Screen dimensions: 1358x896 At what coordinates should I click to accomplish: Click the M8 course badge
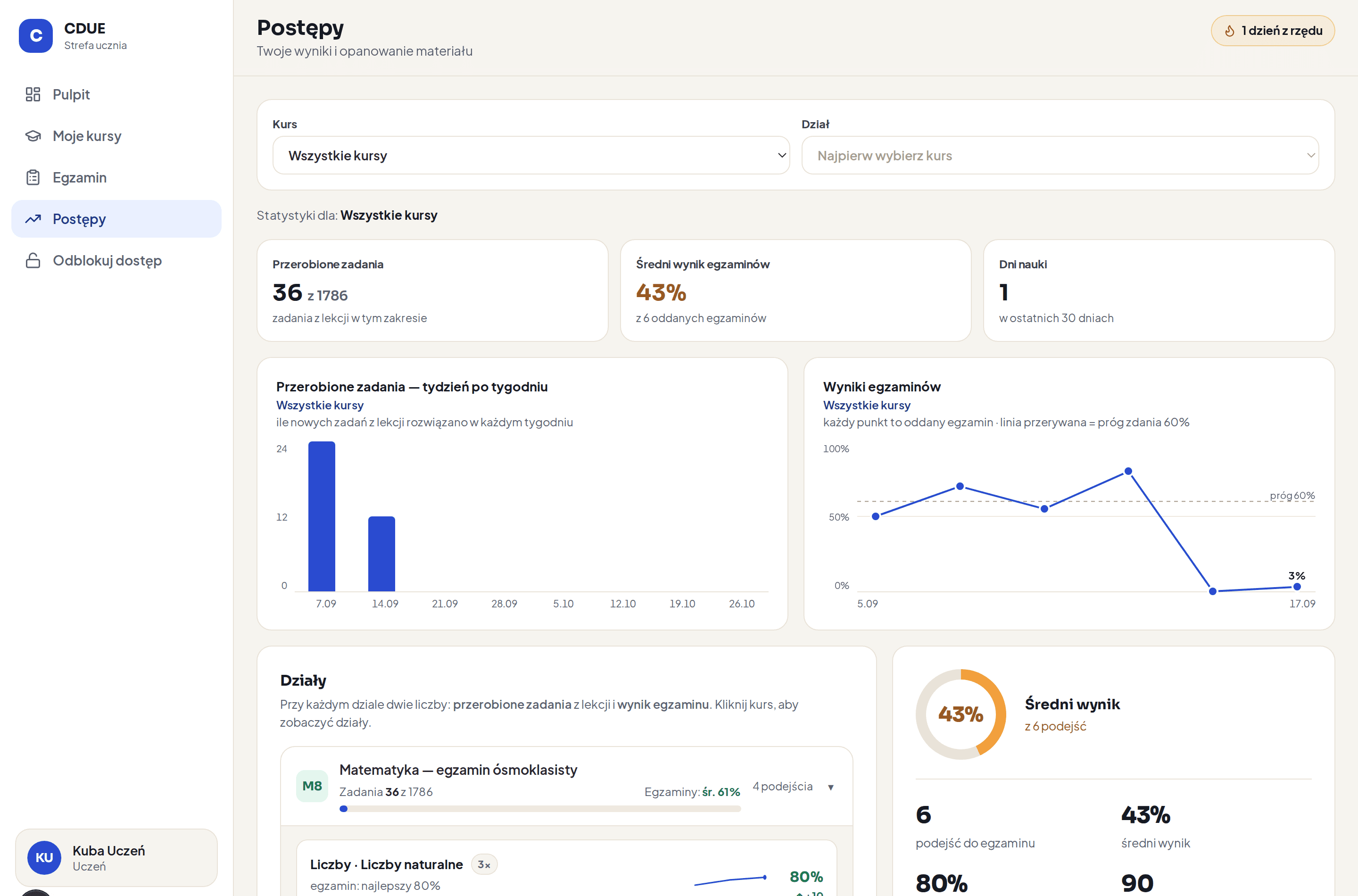[x=312, y=786]
